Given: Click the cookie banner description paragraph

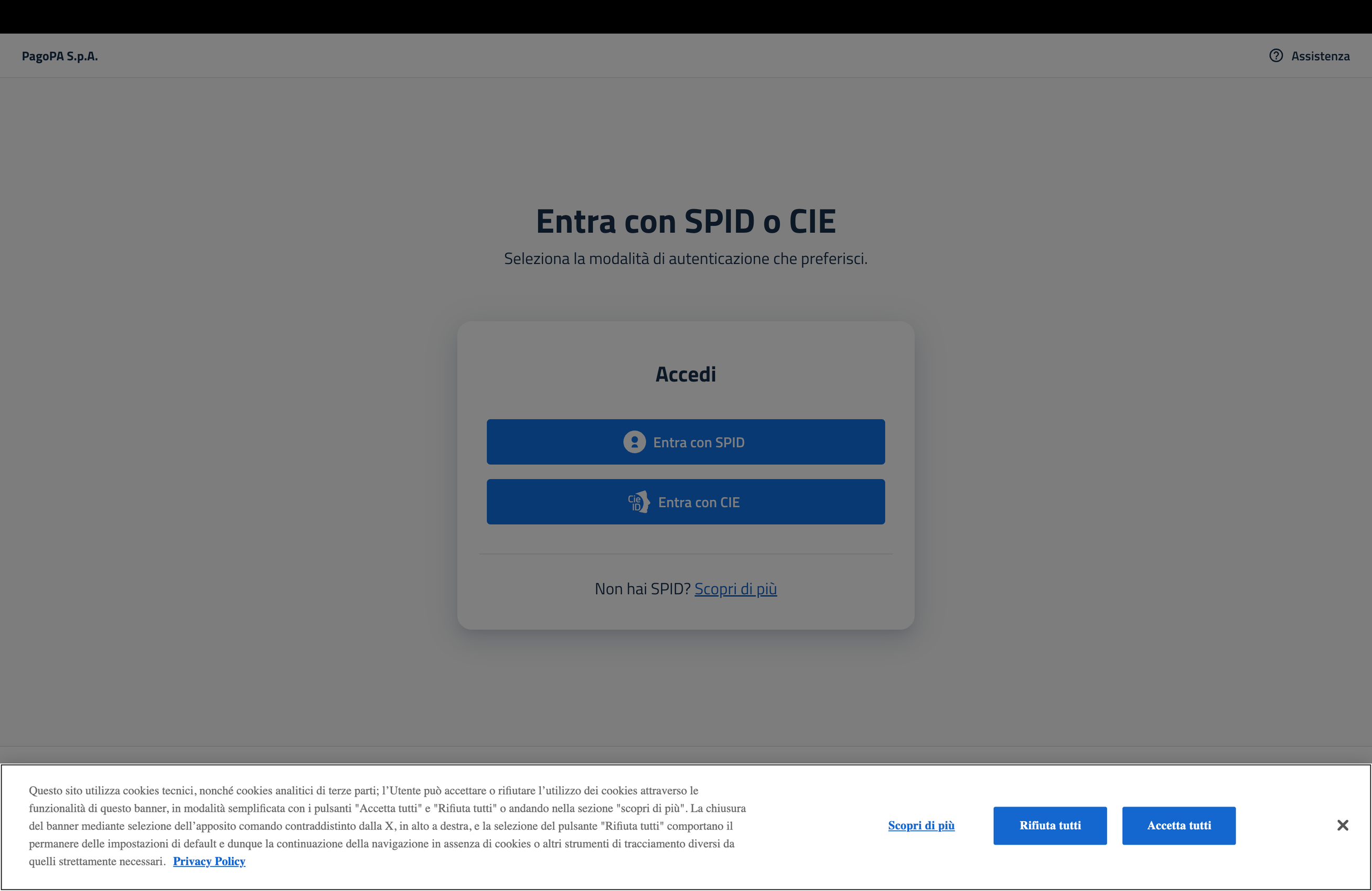Looking at the screenshot, I should (x=380, y=825).
